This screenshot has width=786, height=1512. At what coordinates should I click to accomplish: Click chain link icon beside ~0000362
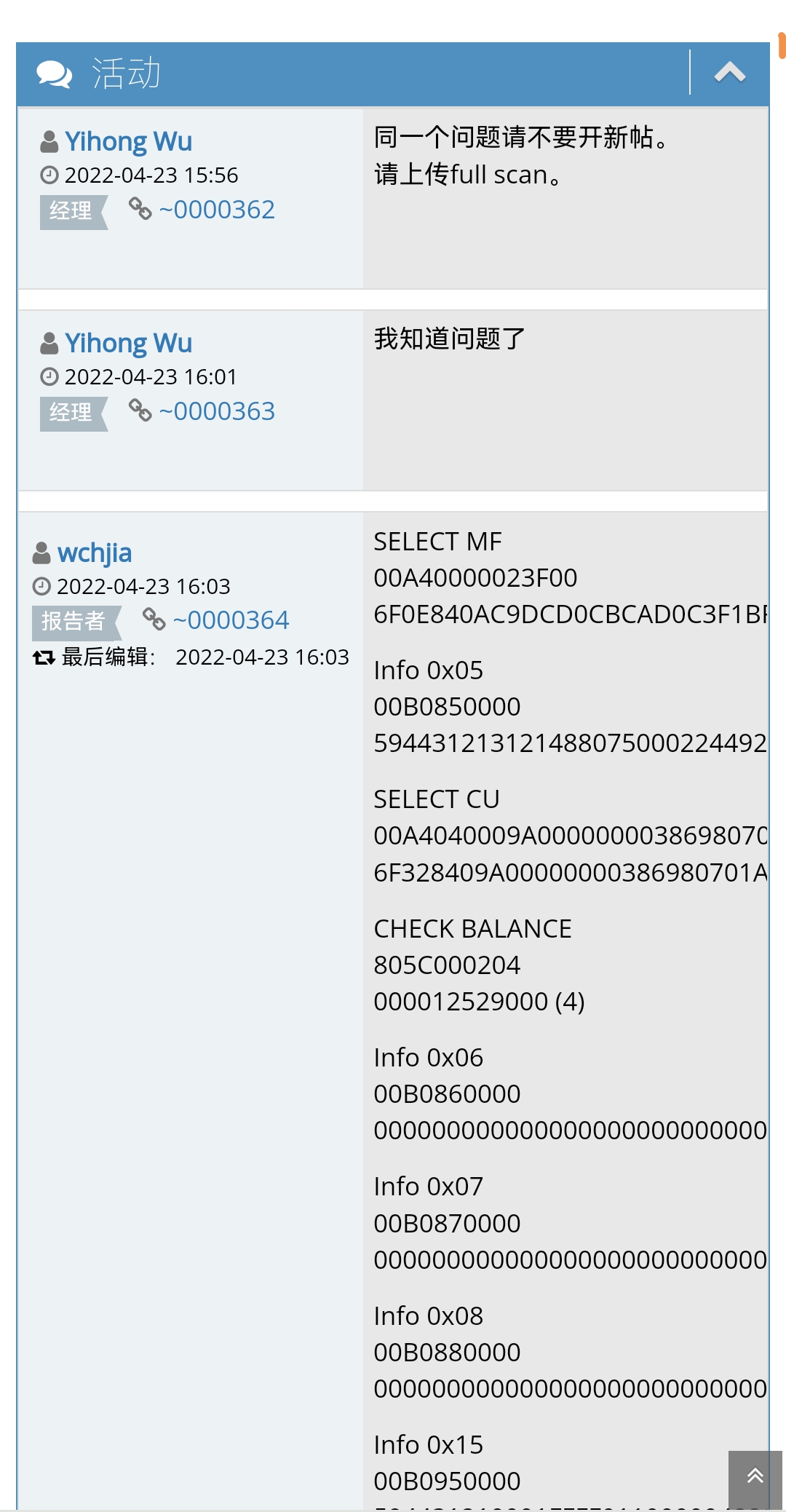tap(140, 208)
